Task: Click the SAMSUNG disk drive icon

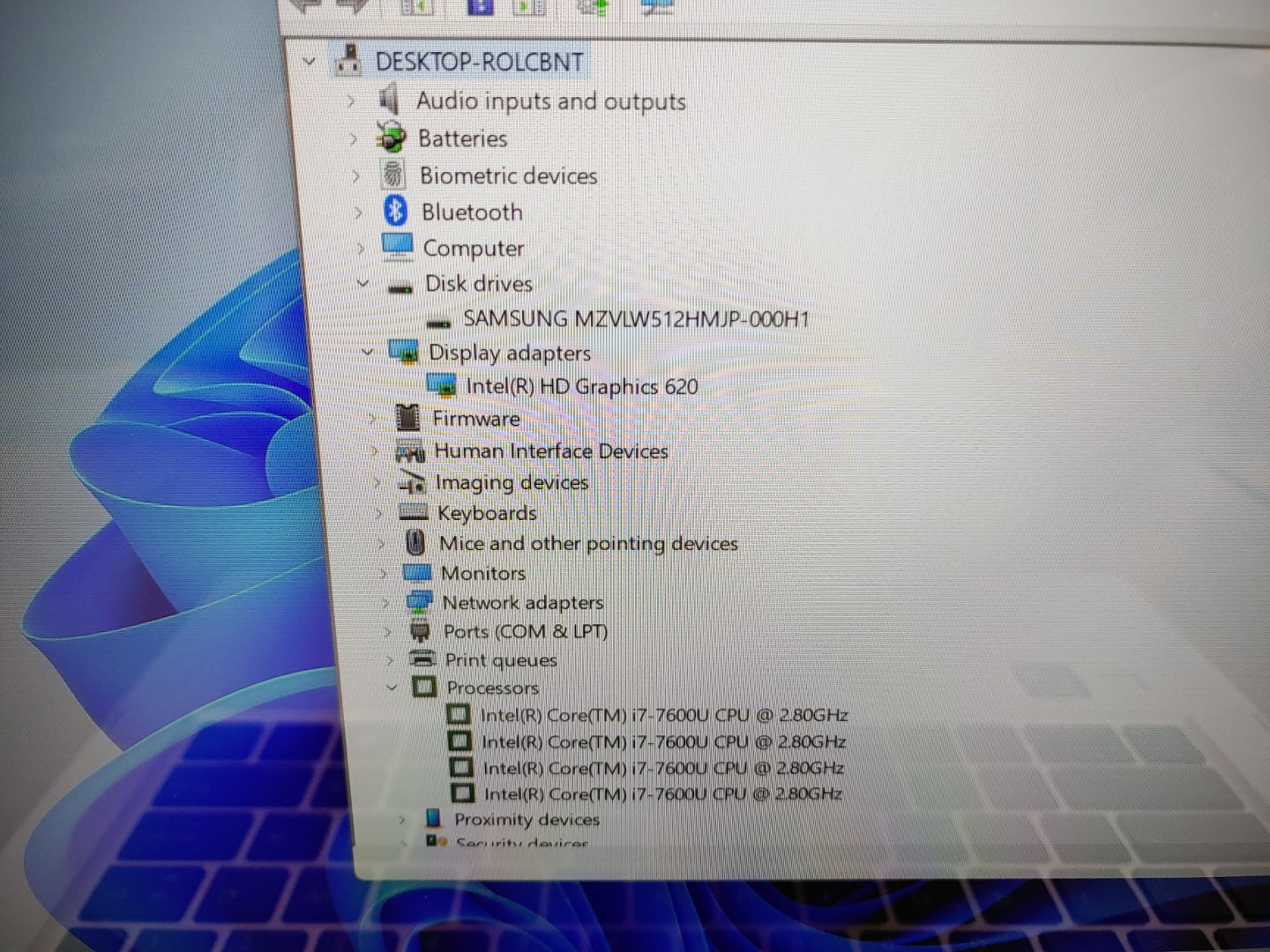Action: 438,321
